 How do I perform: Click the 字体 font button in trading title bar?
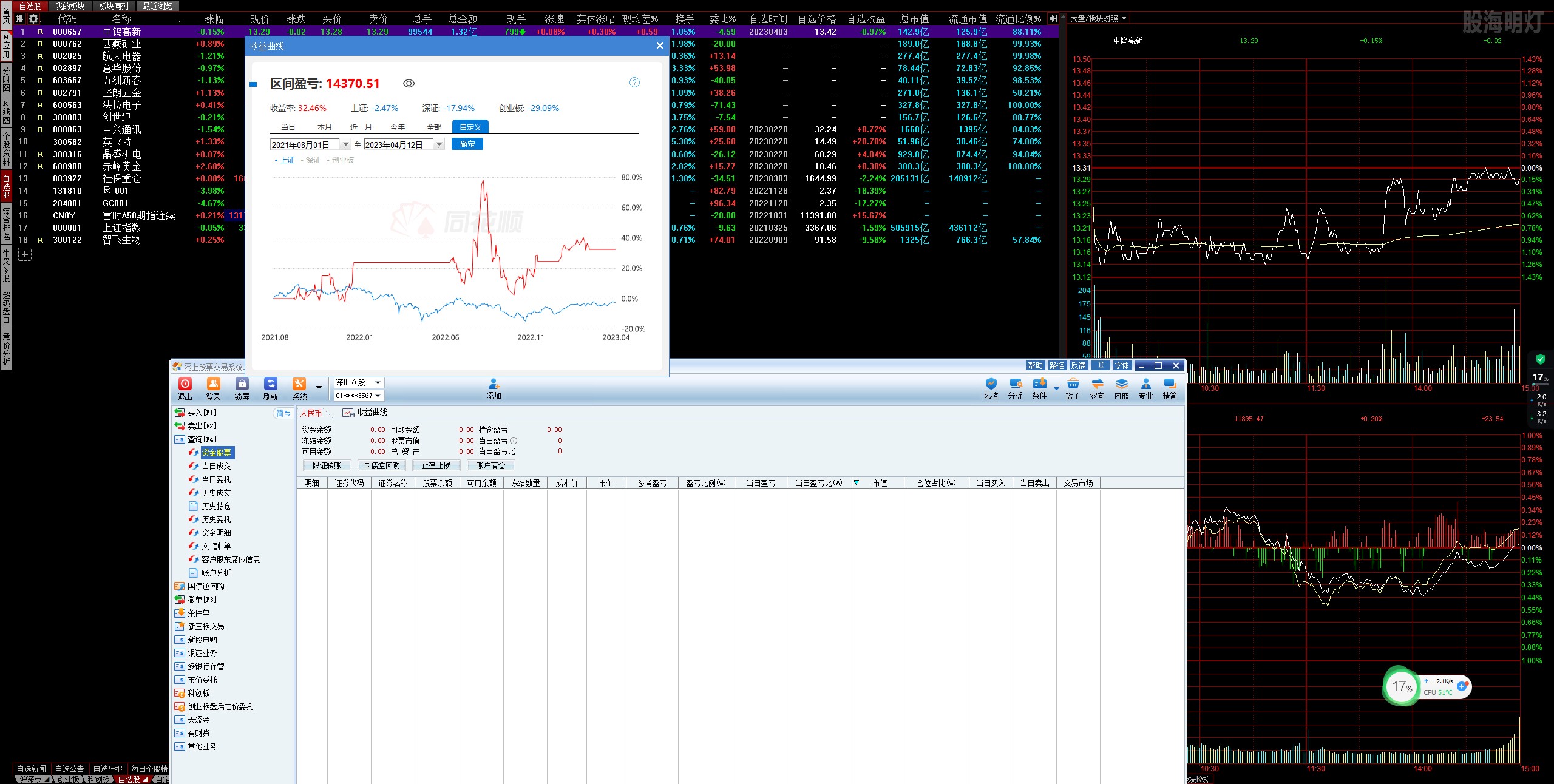pos(1122,365)
